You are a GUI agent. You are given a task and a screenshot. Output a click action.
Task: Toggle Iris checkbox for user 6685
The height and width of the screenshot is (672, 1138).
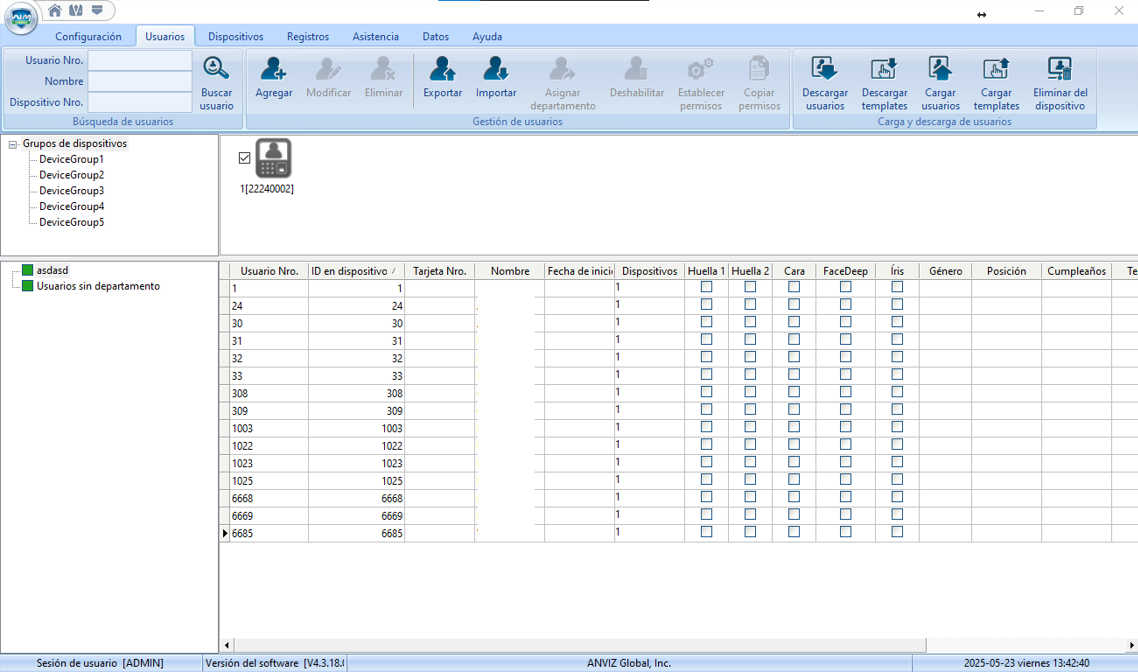pos(897,532)
